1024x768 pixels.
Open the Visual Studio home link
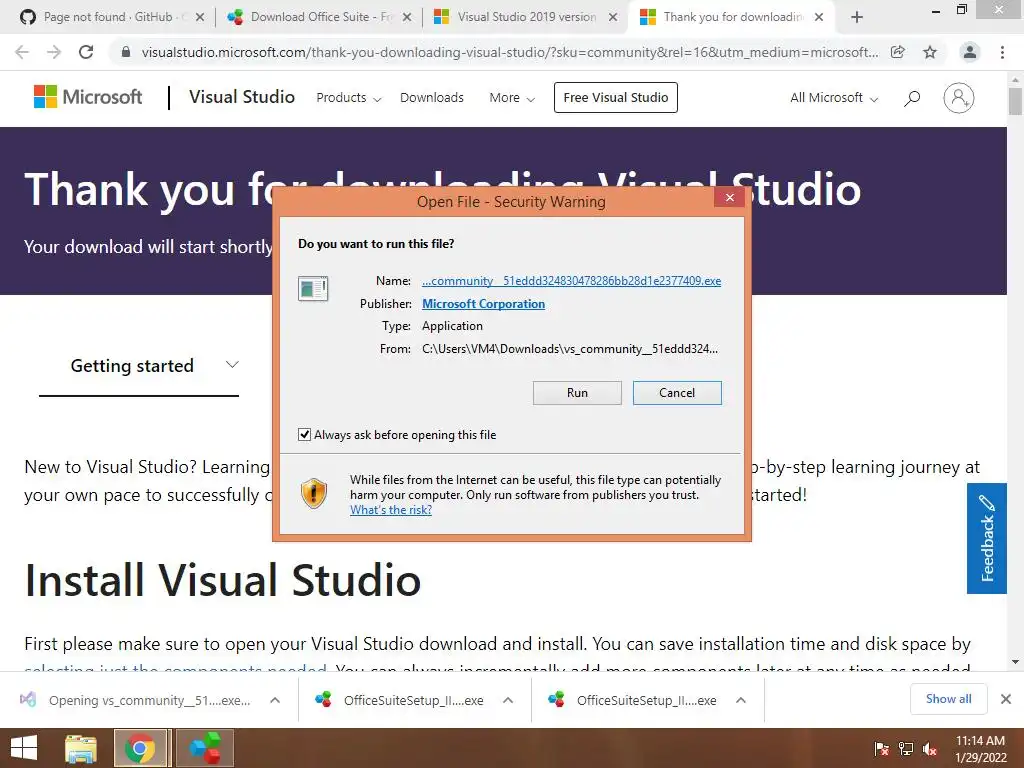click(242, 97)
